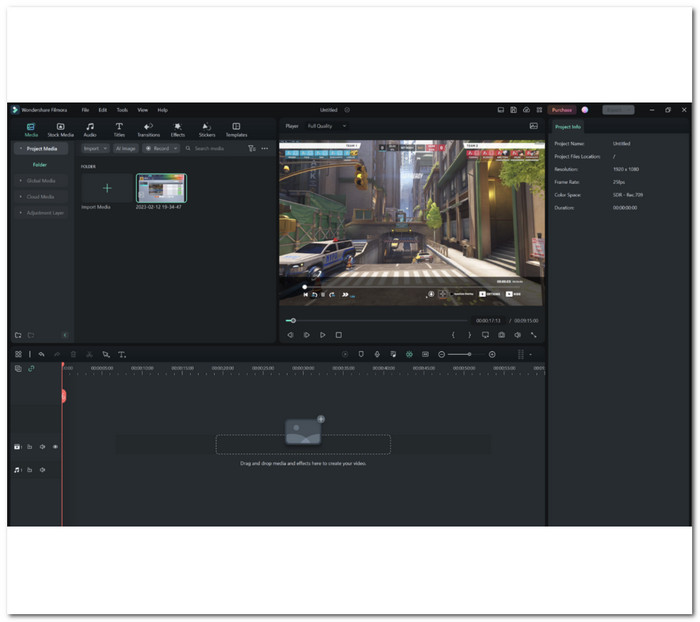Adjust the timeline zoom slider
The height and width of the screenshot is (622, 700).
469,354
